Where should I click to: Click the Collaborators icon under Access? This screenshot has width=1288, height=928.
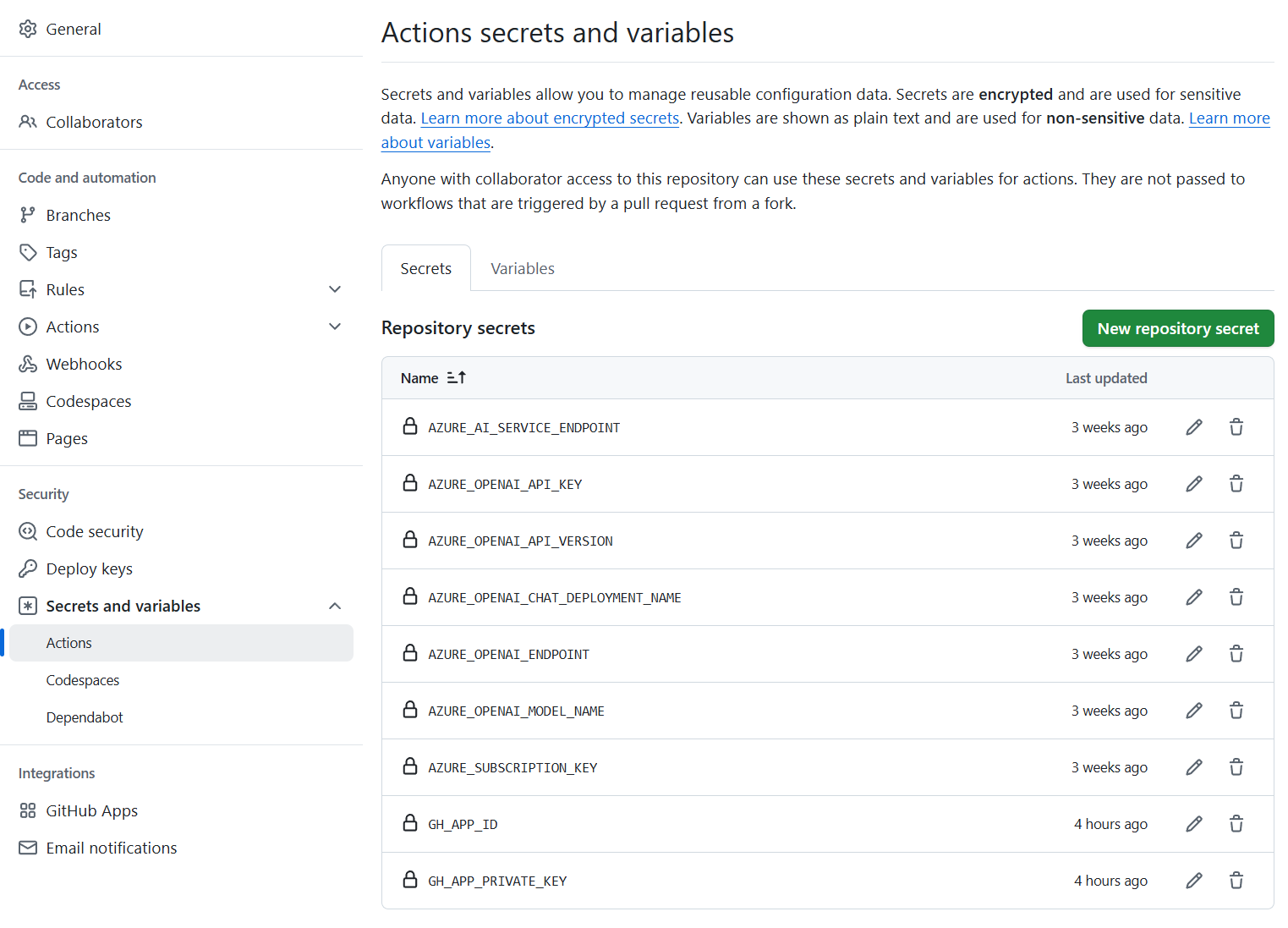click(x=28, y=122)
